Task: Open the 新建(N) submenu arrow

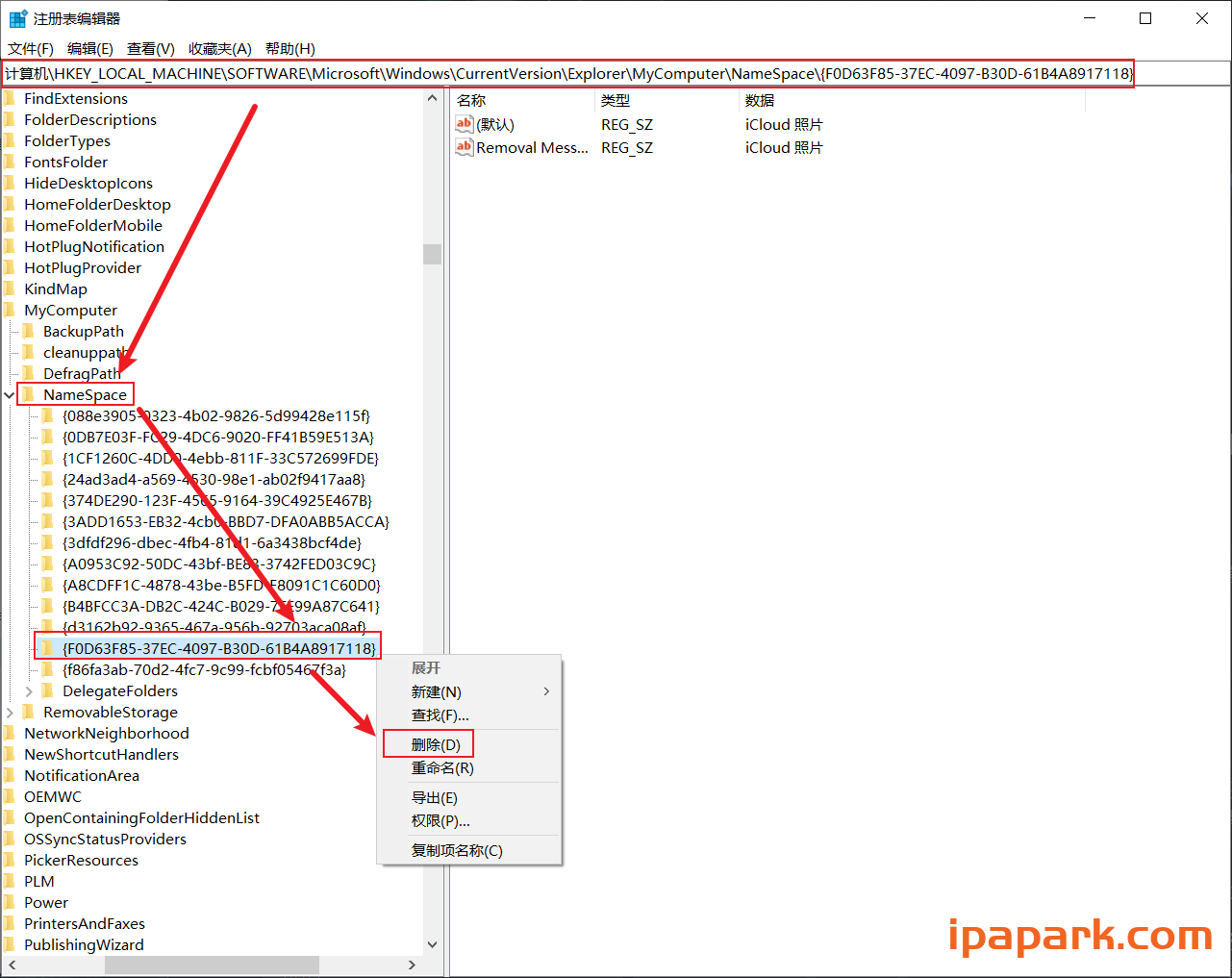Action: [x=546, y=691]
